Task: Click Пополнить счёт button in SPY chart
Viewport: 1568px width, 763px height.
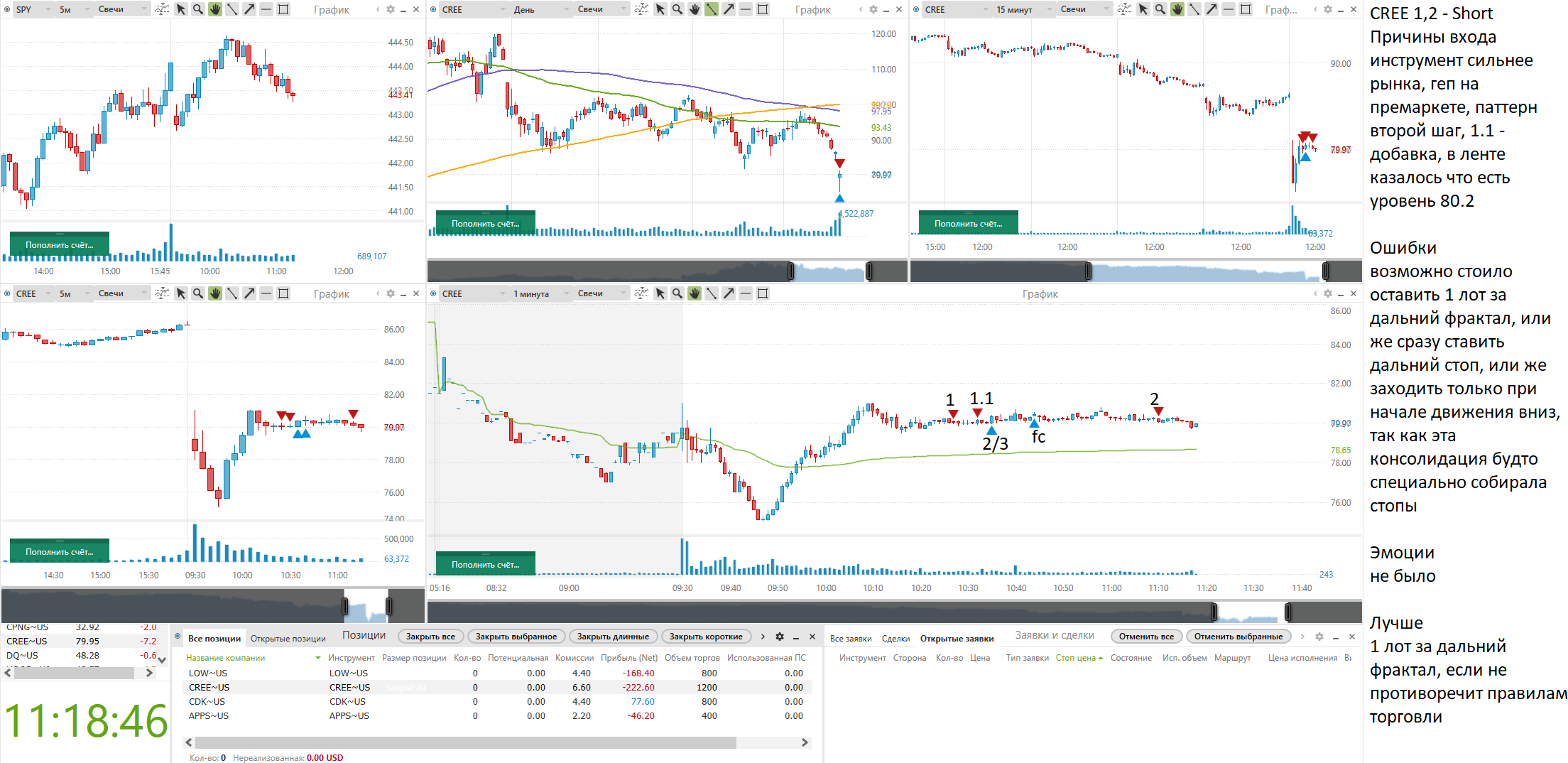Action: pos(60,244)
